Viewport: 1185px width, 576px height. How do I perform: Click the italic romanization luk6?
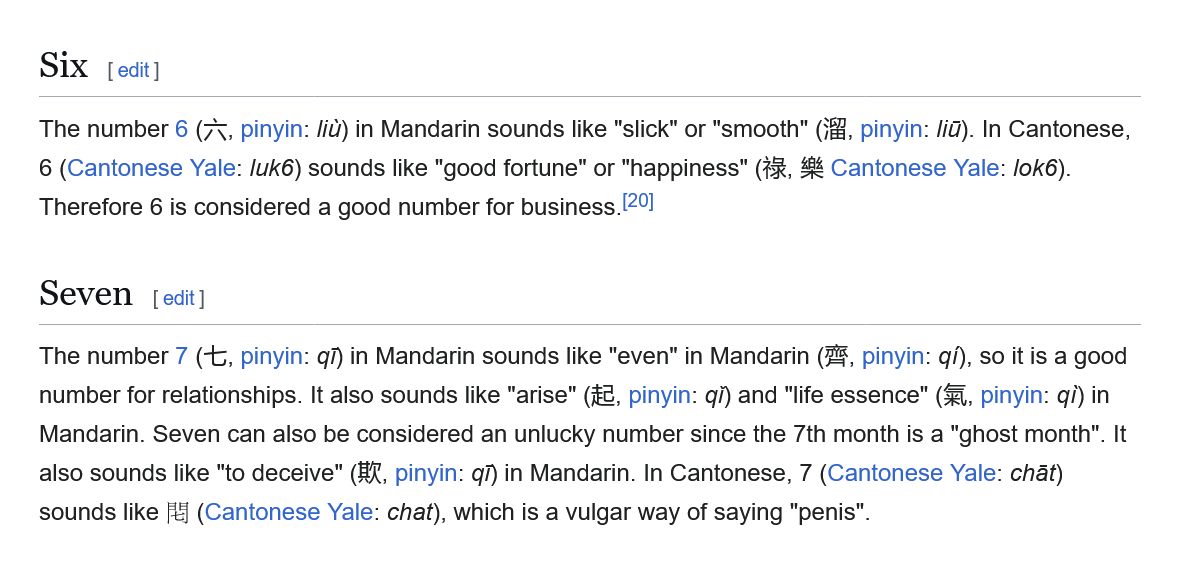coord(272,168)
